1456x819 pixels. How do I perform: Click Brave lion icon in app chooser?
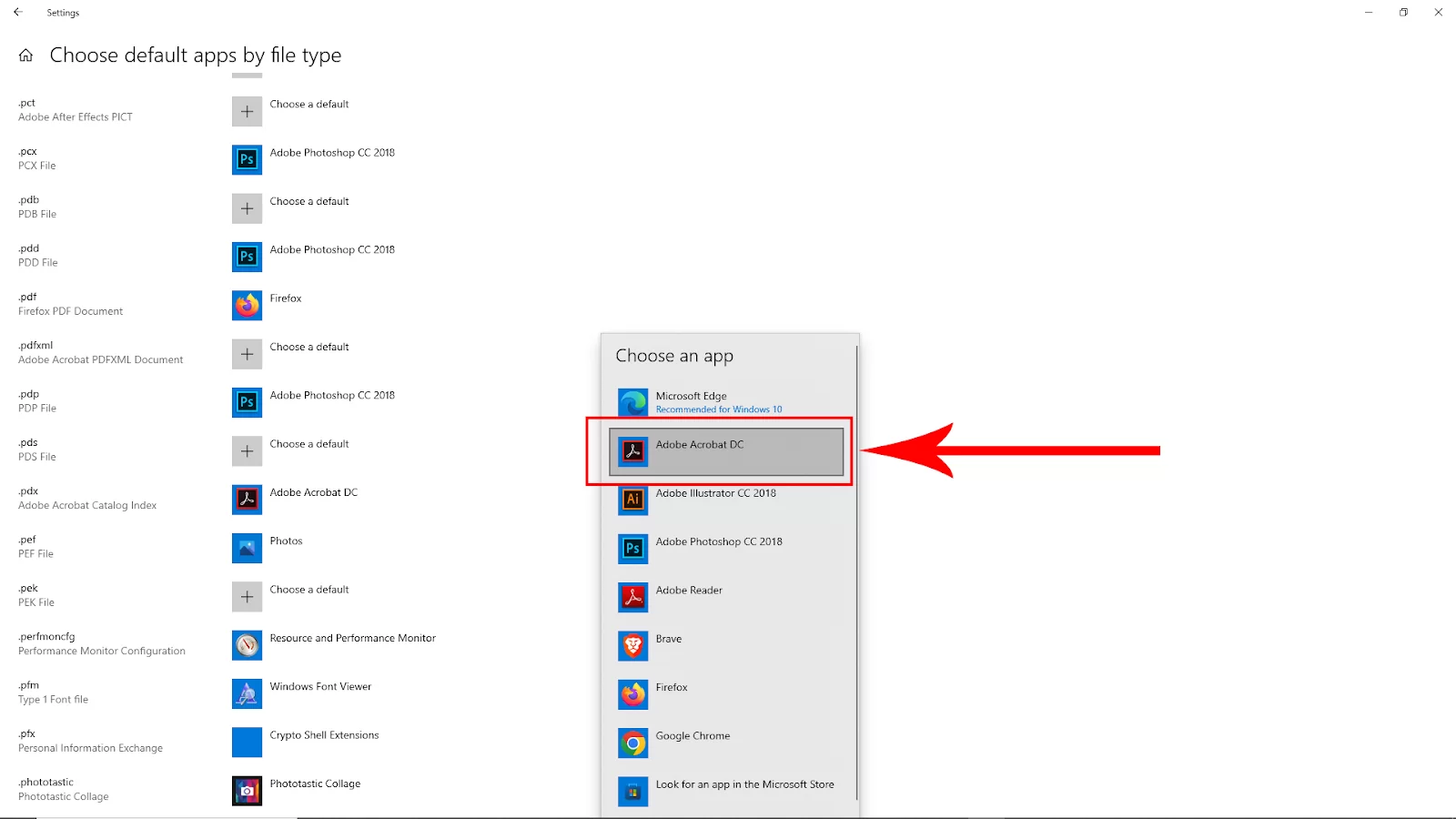pos(633,646)
